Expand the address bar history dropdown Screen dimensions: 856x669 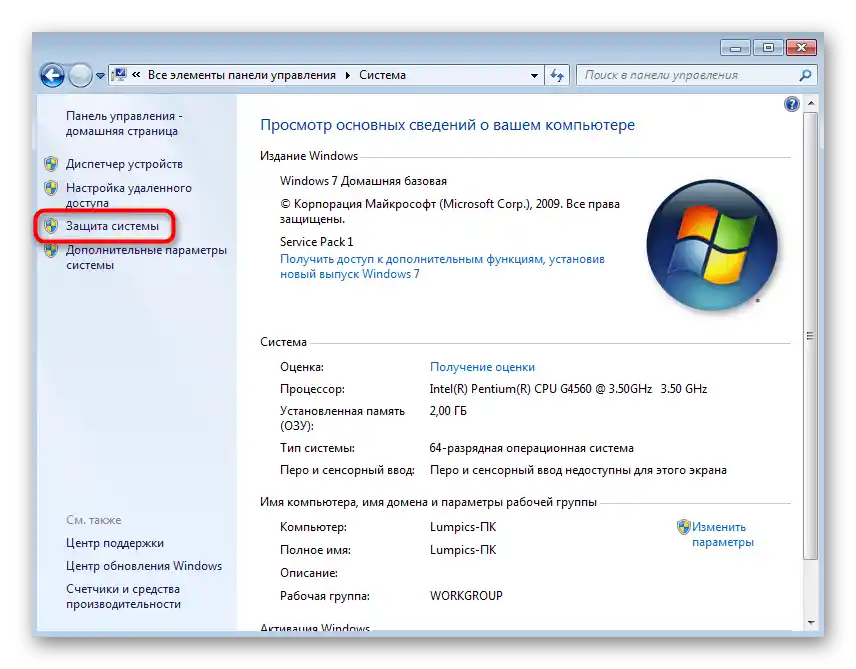click(x=534, y=75)
